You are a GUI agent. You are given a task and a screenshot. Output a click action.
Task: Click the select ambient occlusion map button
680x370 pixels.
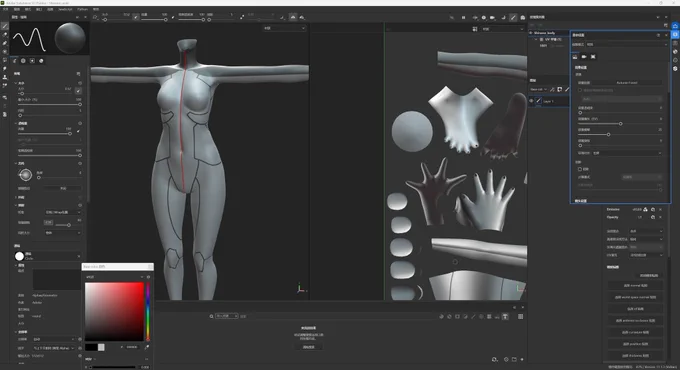tap(635, 321)
